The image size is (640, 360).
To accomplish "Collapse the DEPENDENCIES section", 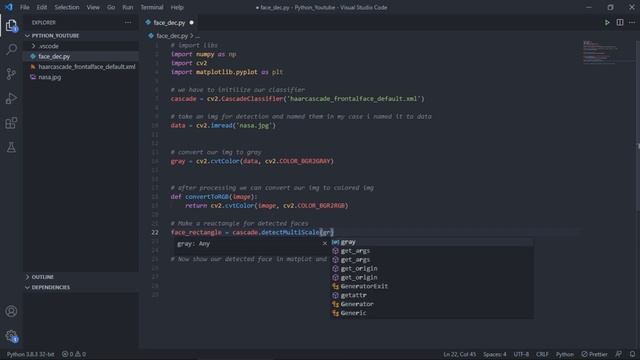I will [81, 287].
